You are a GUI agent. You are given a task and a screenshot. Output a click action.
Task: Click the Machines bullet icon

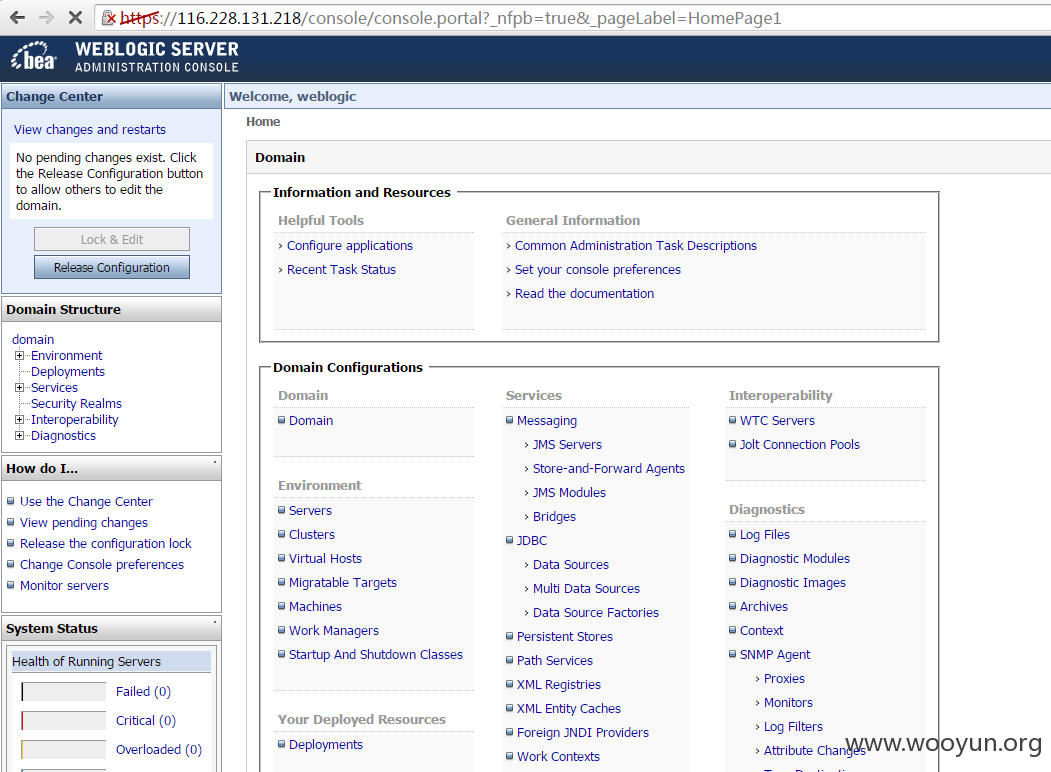click(282, 606)
